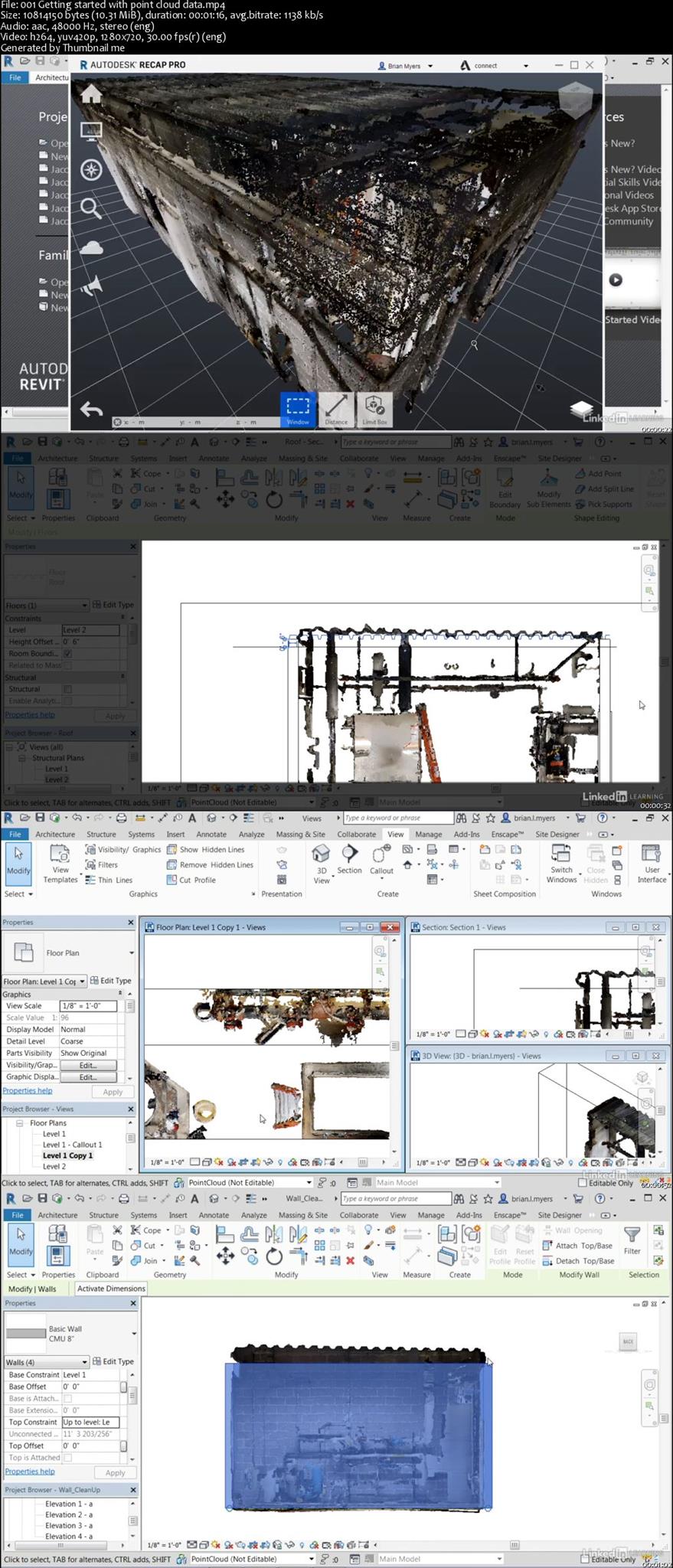The image size is (673, 1568).
Task: Click Attach Top/Base in Modify Wall panel
Action: coord(577,1246)
